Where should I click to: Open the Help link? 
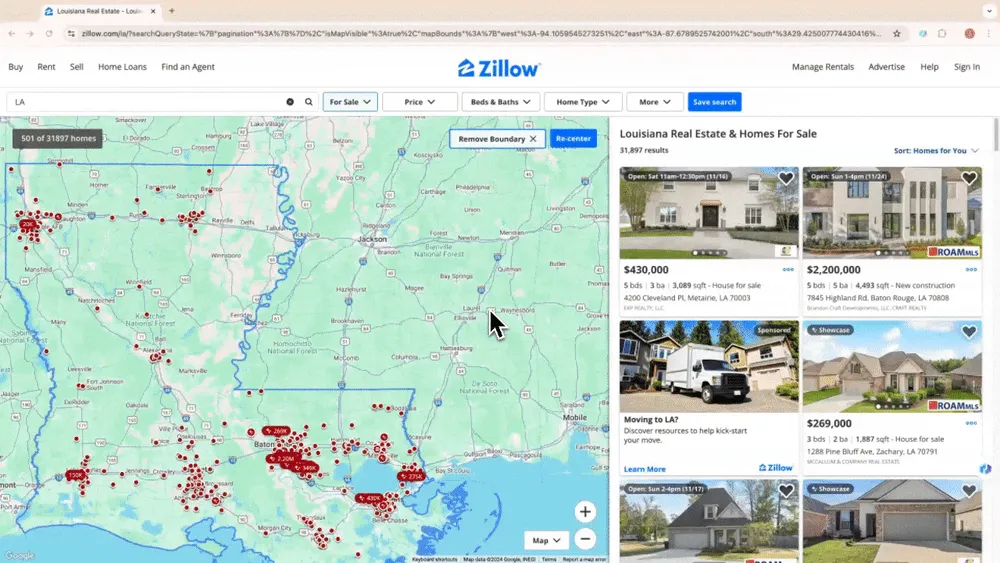[x=929, y=67]
